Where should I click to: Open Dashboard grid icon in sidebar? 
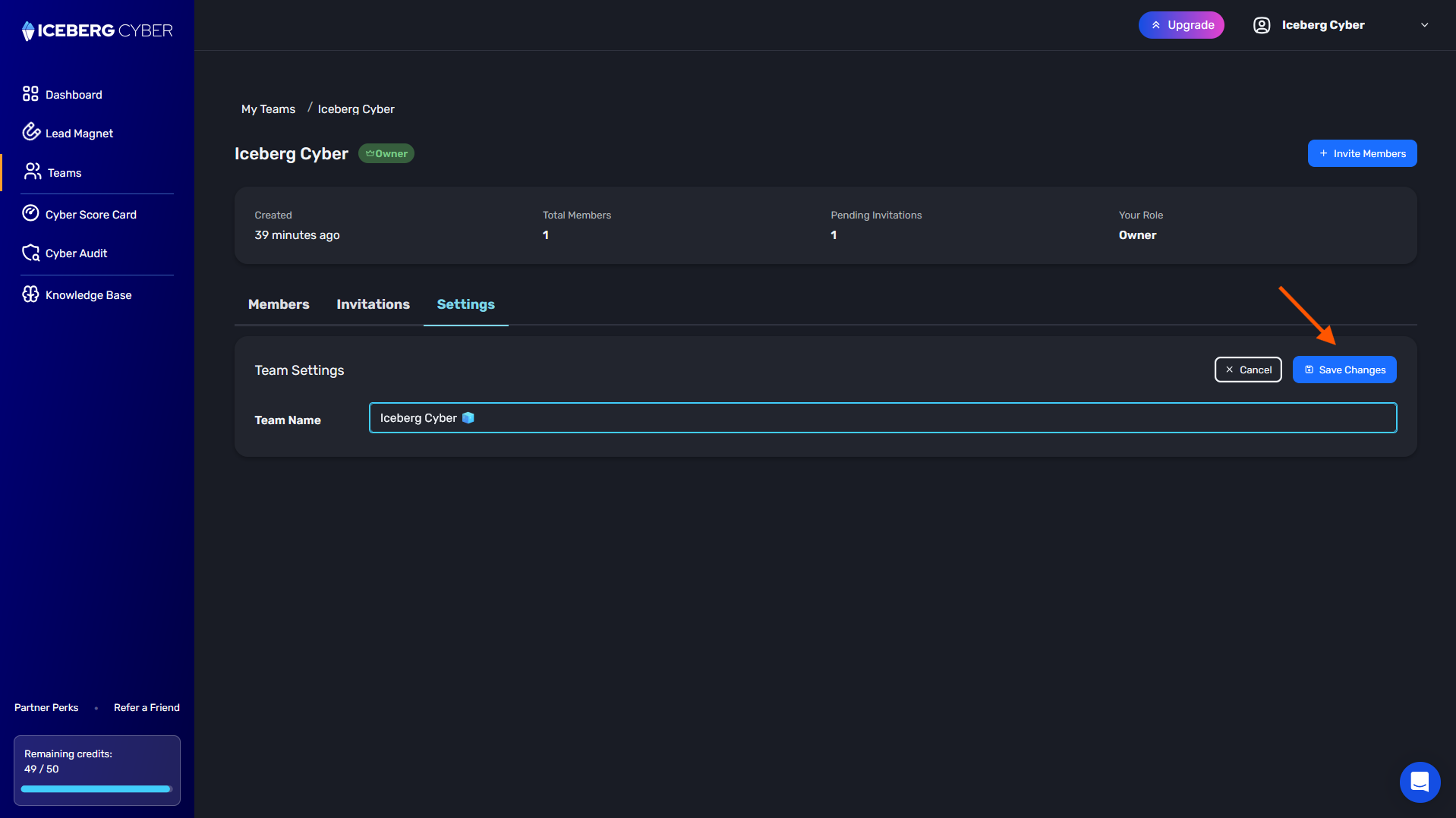pos(30,93)
